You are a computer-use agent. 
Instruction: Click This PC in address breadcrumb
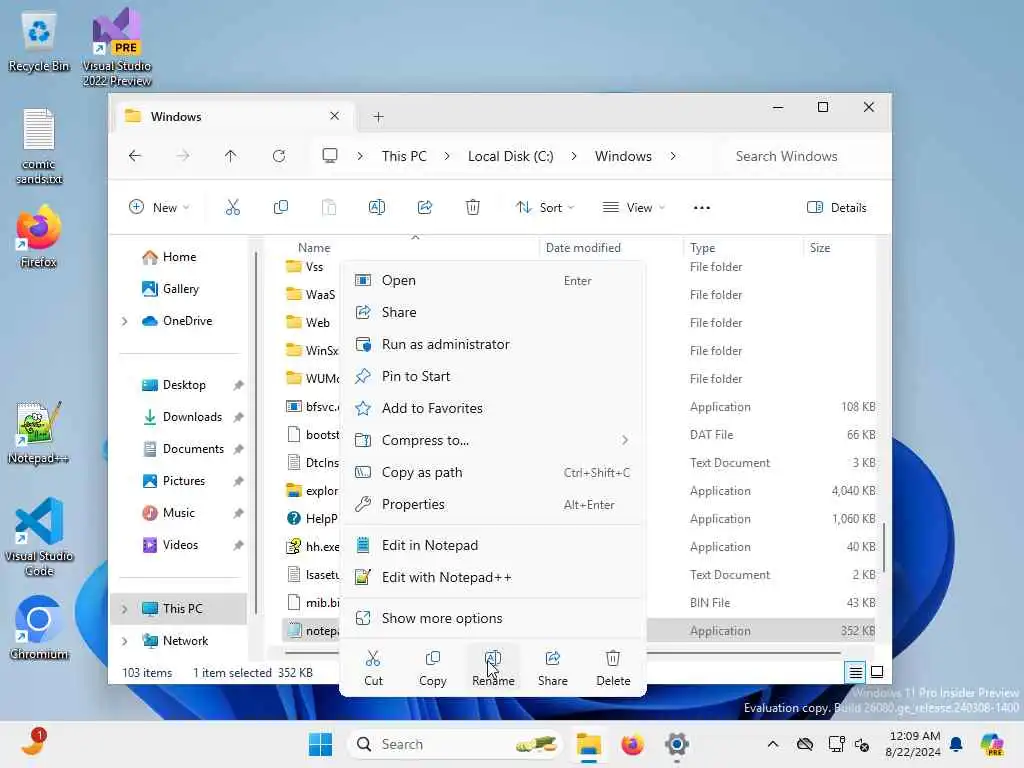tap(404, 156)
